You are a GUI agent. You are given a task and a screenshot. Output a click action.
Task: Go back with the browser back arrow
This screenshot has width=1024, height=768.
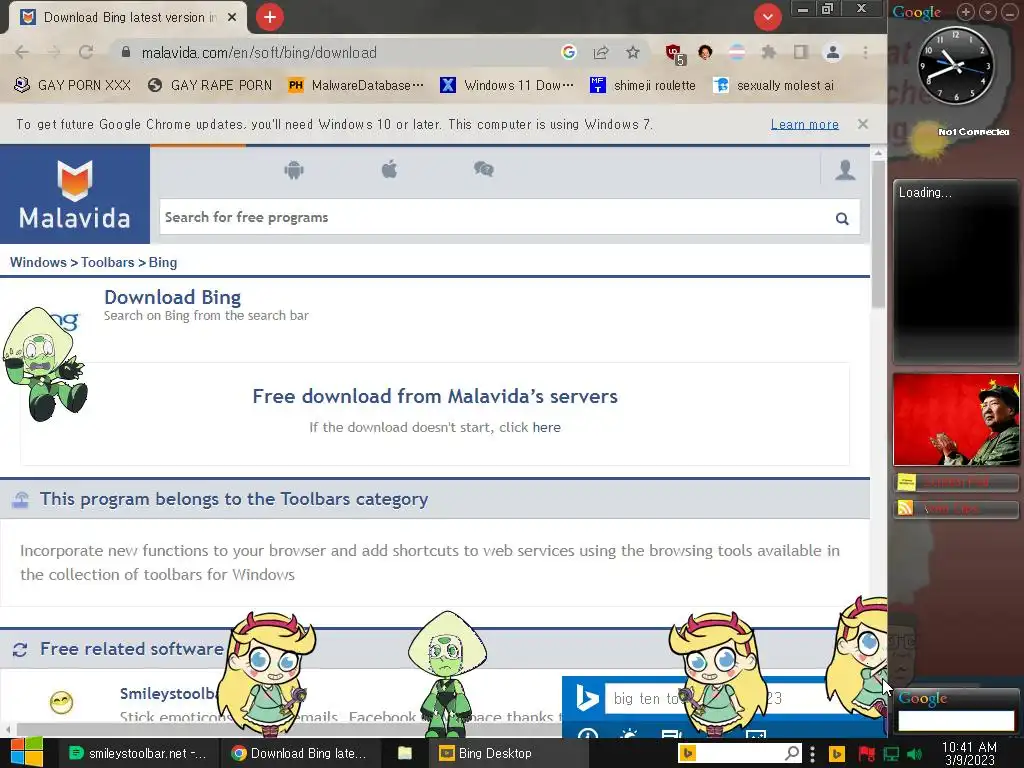click(22, 52)
